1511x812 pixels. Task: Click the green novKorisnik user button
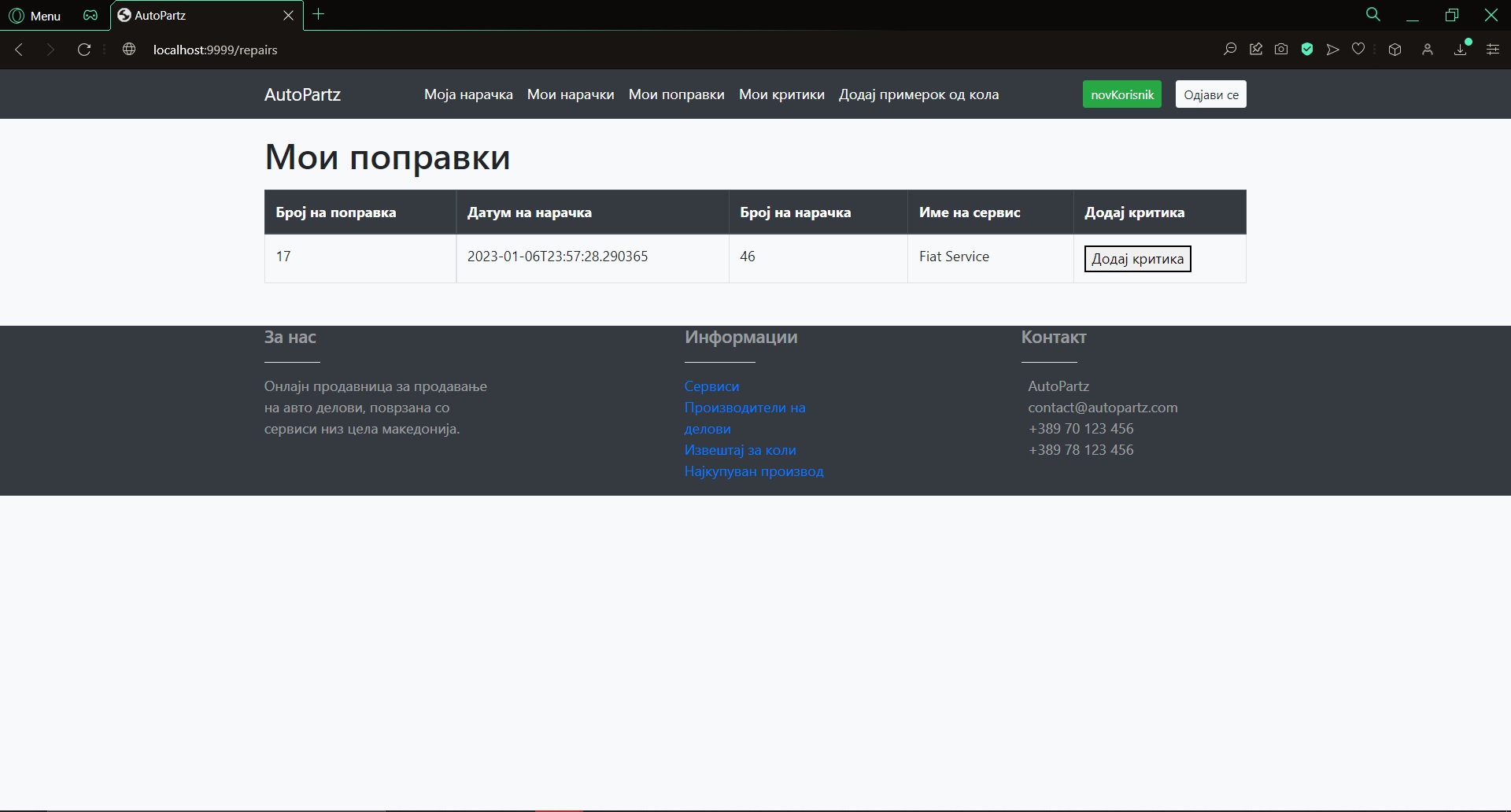[x=1121, y=94]
